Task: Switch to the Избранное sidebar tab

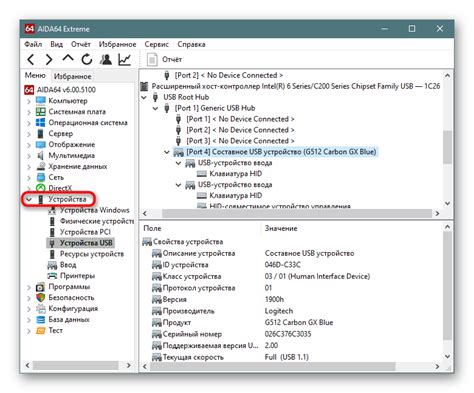Action: coord(73,76)
